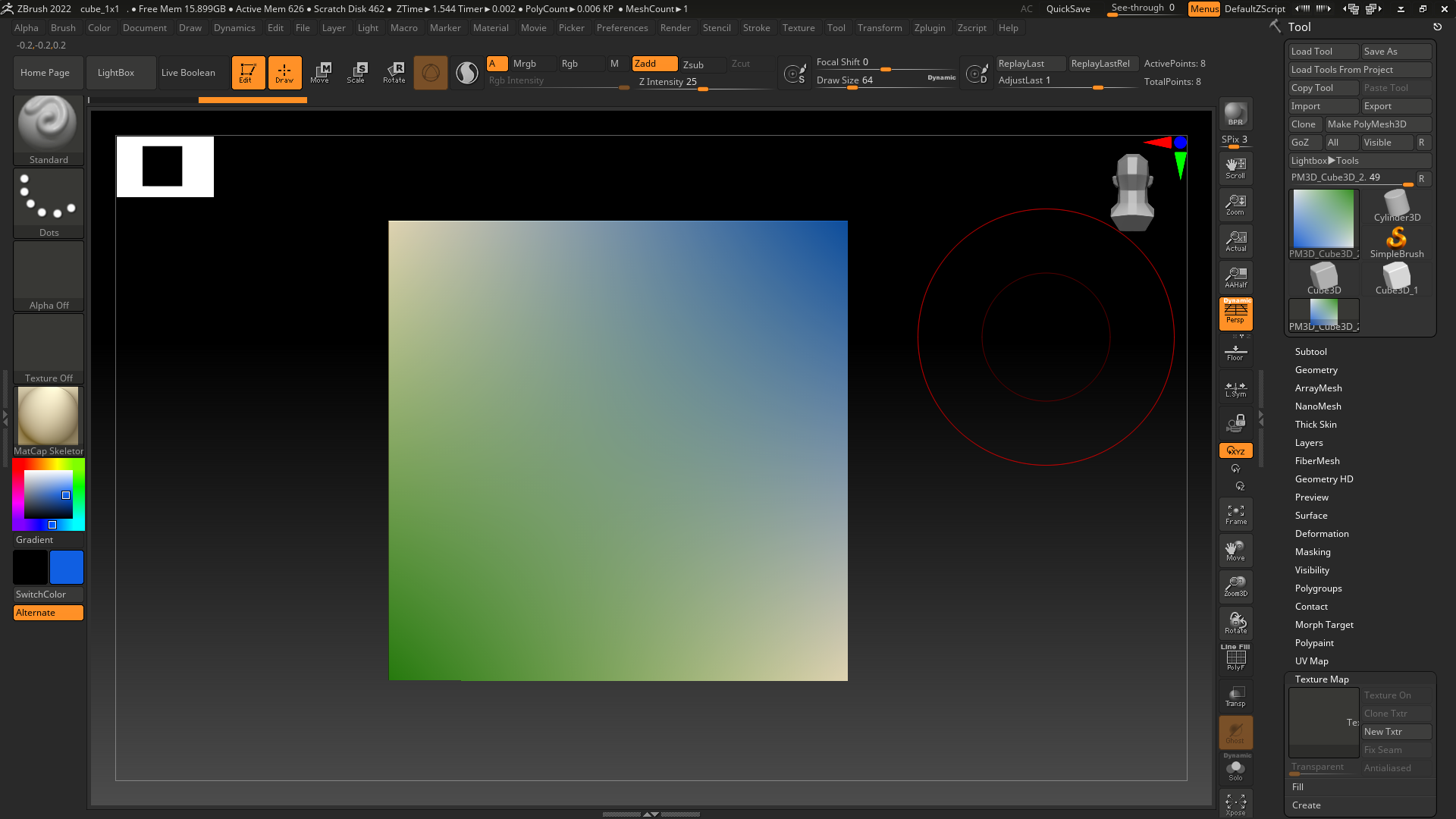Expand the Deformation subpalette
1456x819 pixels.
(1321, 534)
